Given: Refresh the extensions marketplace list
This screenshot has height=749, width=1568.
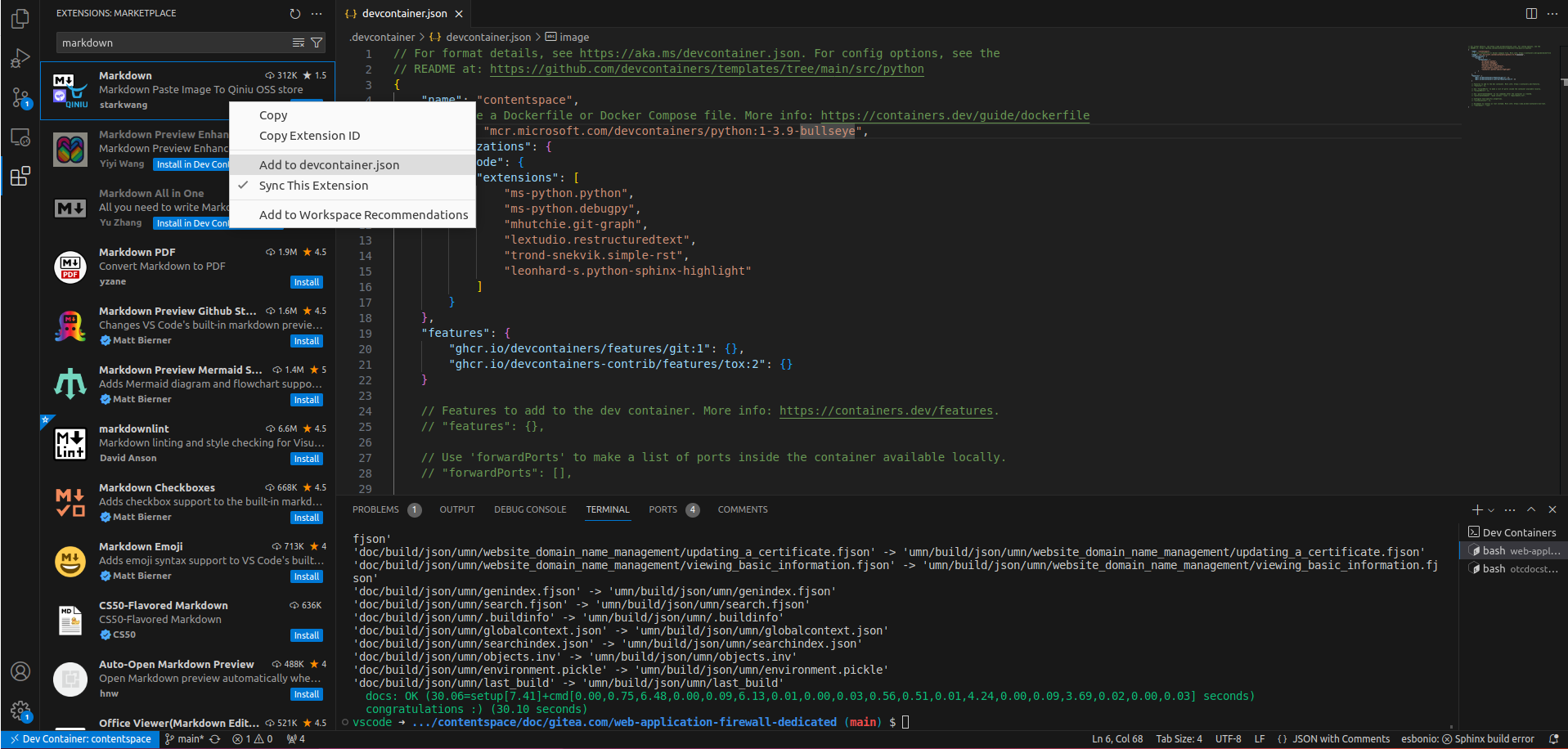Looking at the screenshot, I should point(295,13).
